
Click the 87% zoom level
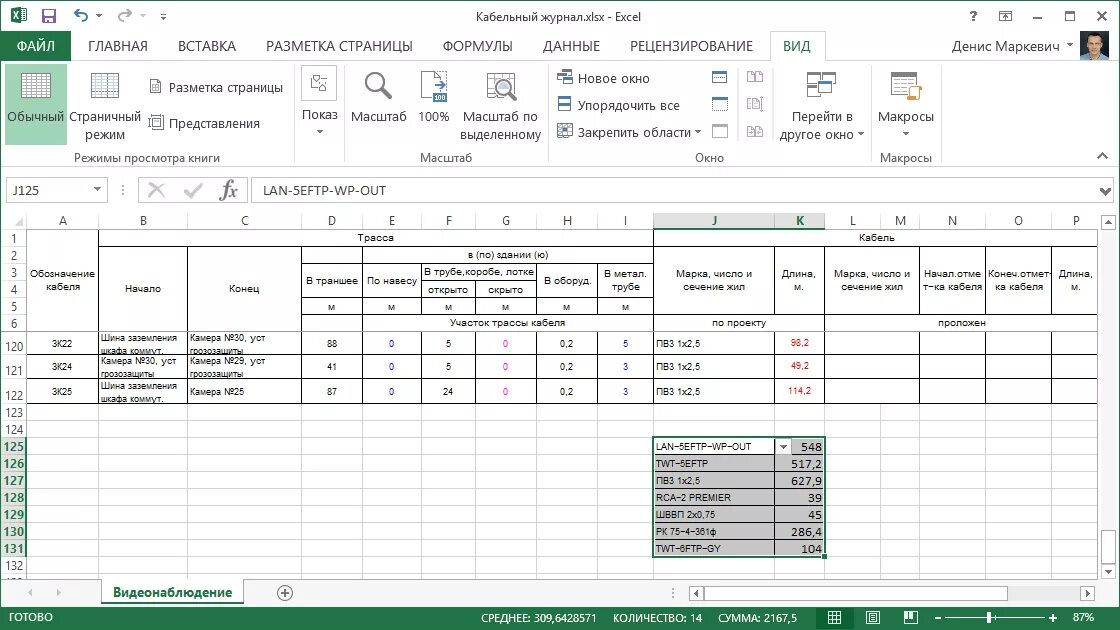point(1083,617)
